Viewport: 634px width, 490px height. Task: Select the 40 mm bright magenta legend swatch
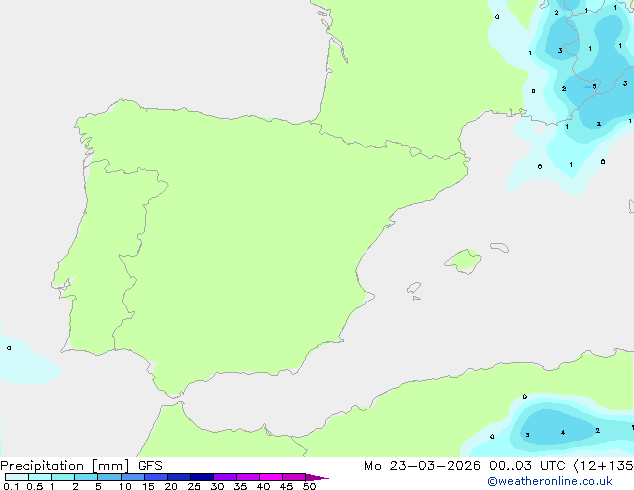(271, 477)
